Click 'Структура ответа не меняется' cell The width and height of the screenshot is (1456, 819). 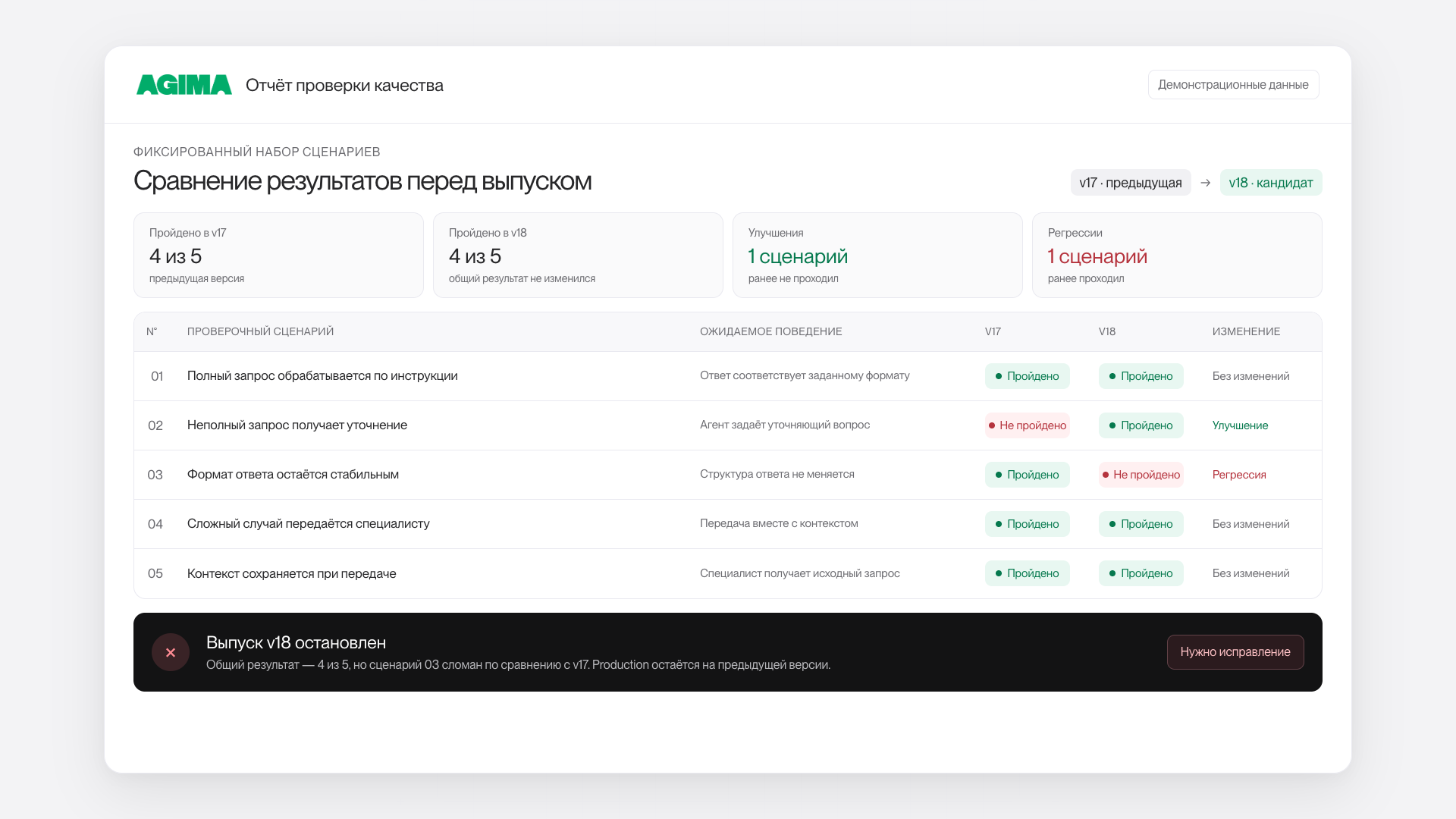777,474
